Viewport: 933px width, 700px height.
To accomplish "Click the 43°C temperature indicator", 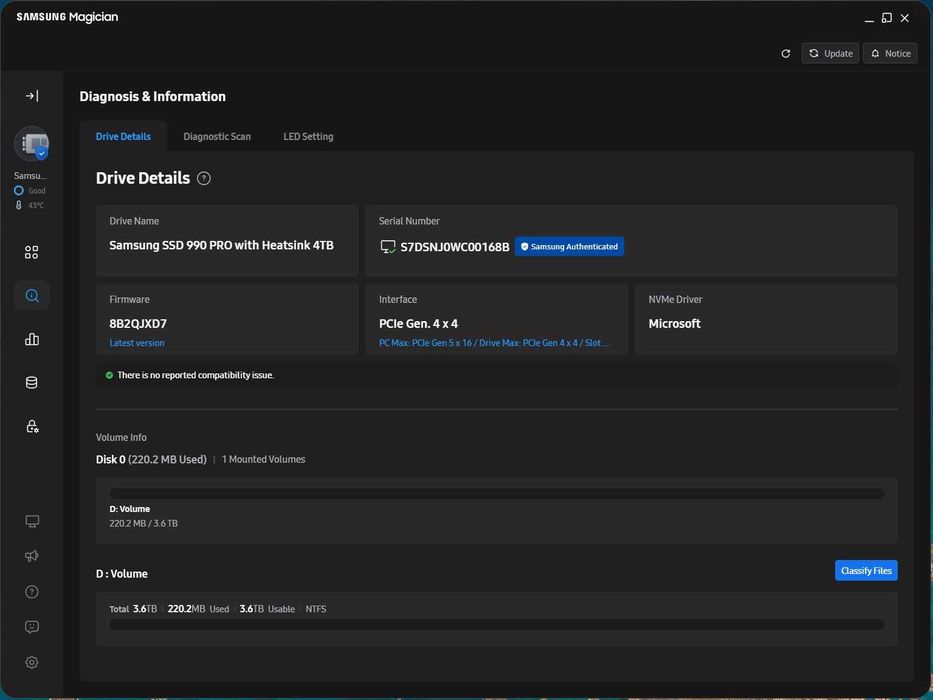I will click(30, 205).
